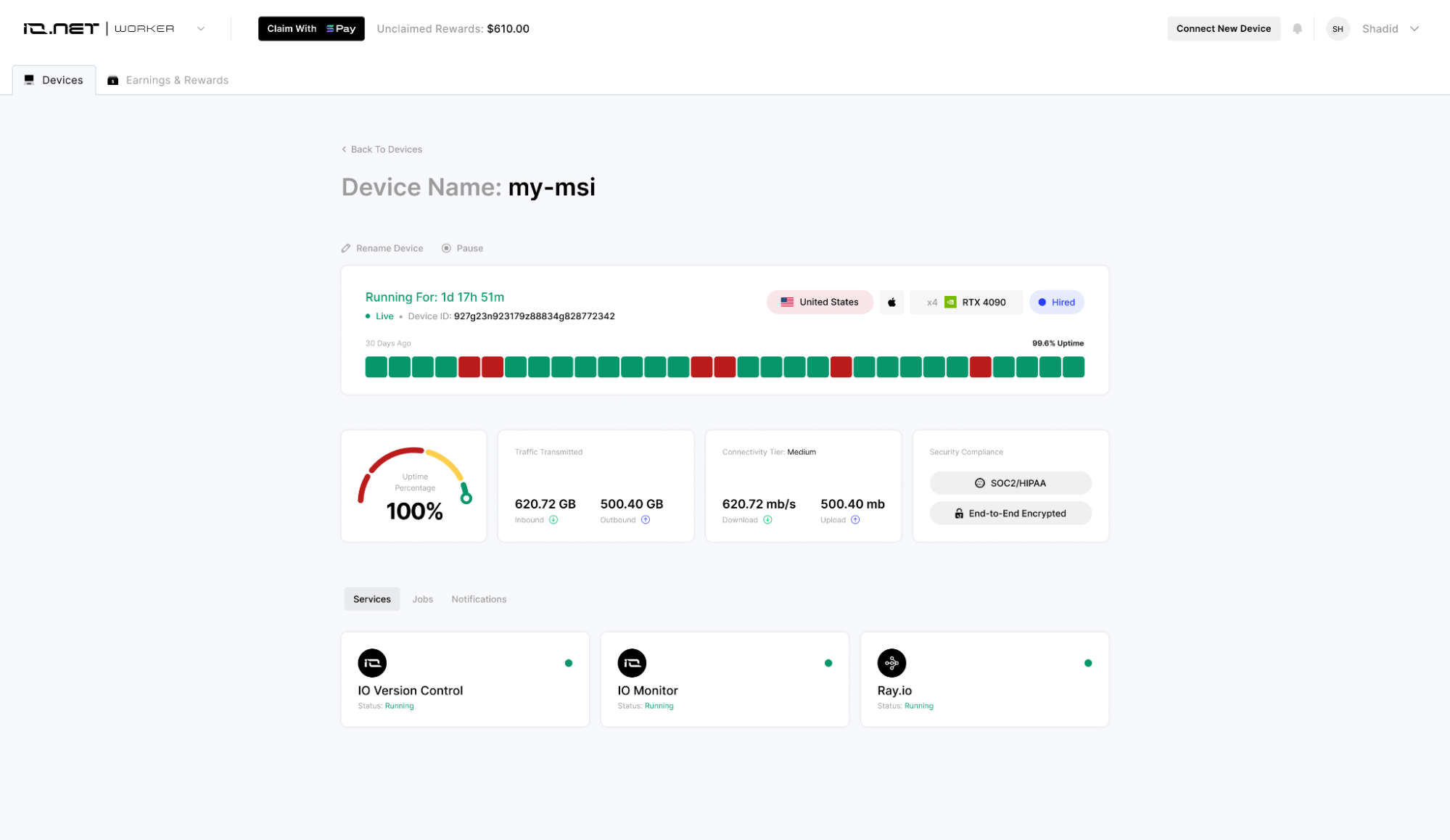Click the lock icon in Encrypted badge

pyautogui.click(x=959, y=514)
